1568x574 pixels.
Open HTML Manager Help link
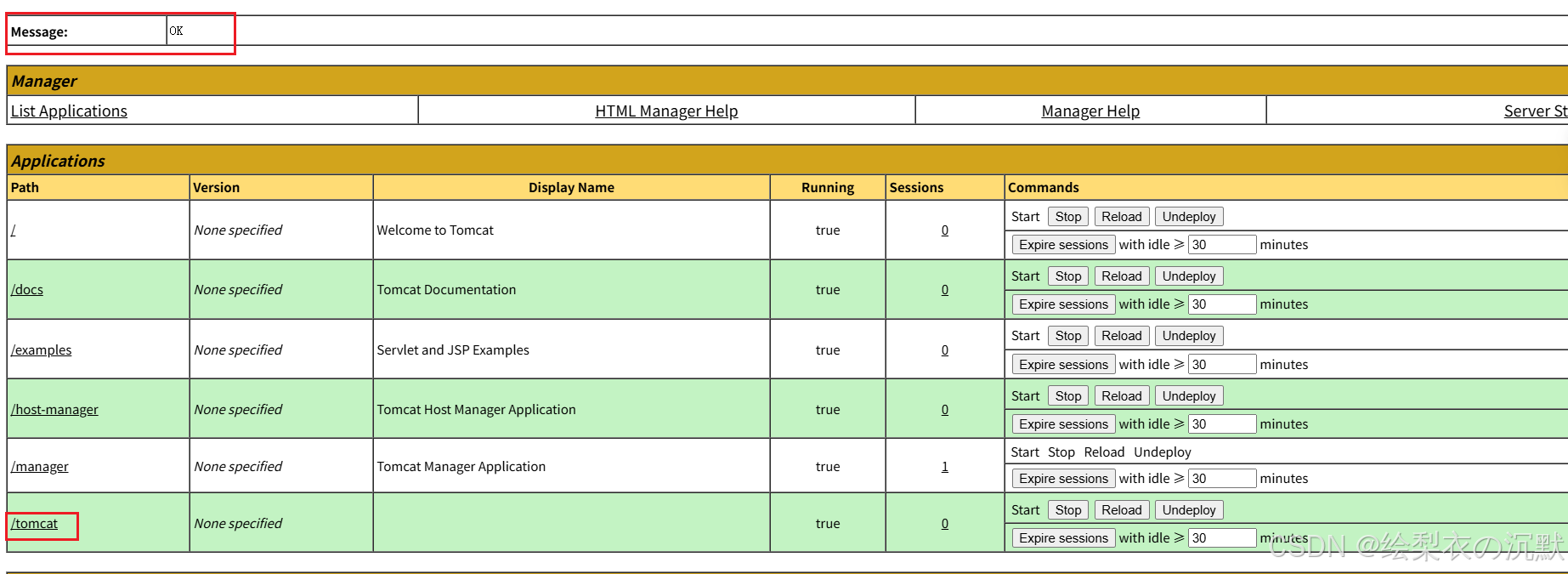tap(666, 111)
